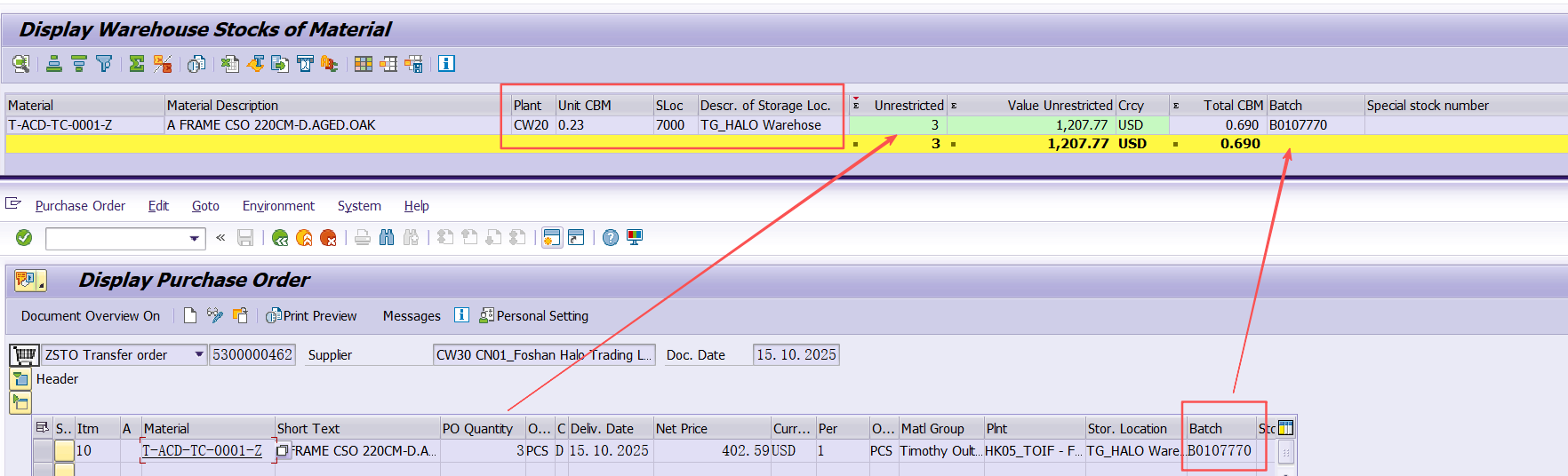
Task: Click the set filter funnel icon
Action: [104, 64]
